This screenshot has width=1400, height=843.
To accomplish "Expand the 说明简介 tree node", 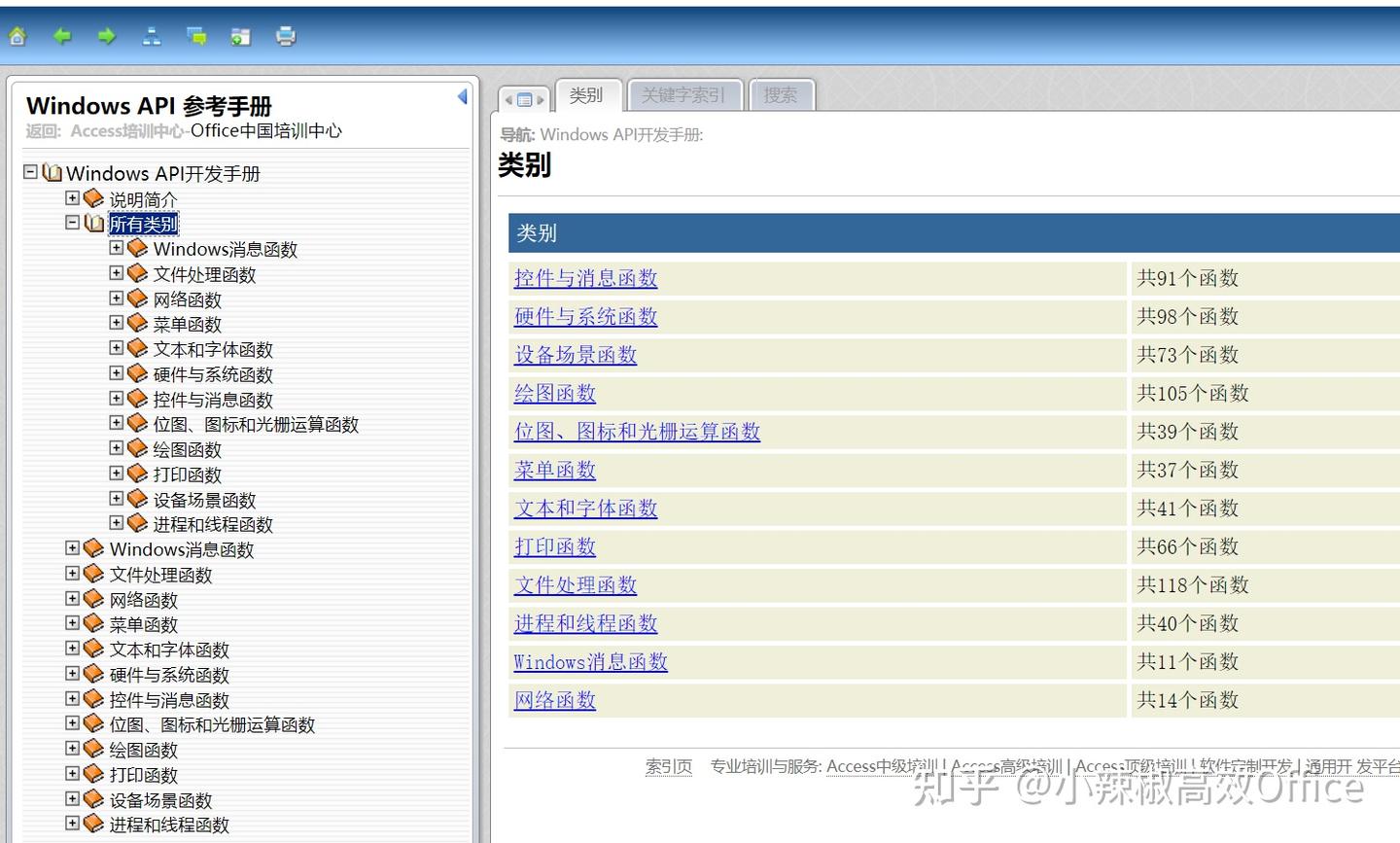I will [72, 197].
